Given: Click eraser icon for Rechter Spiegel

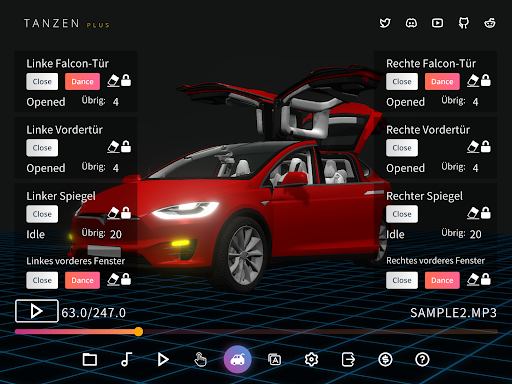Looking at the screenshot, I should 473,213.
